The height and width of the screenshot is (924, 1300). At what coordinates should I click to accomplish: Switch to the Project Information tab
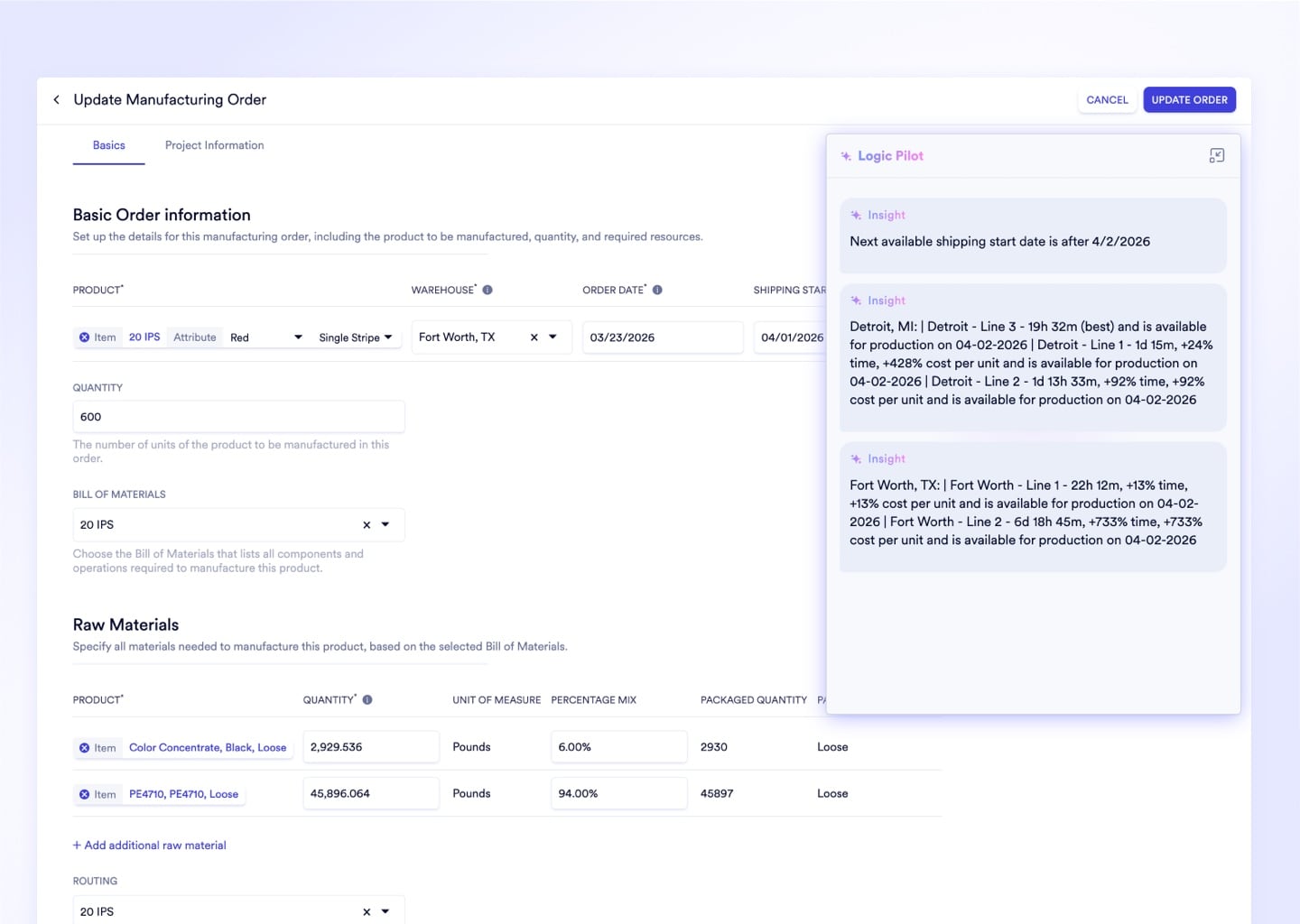point(214,145)
